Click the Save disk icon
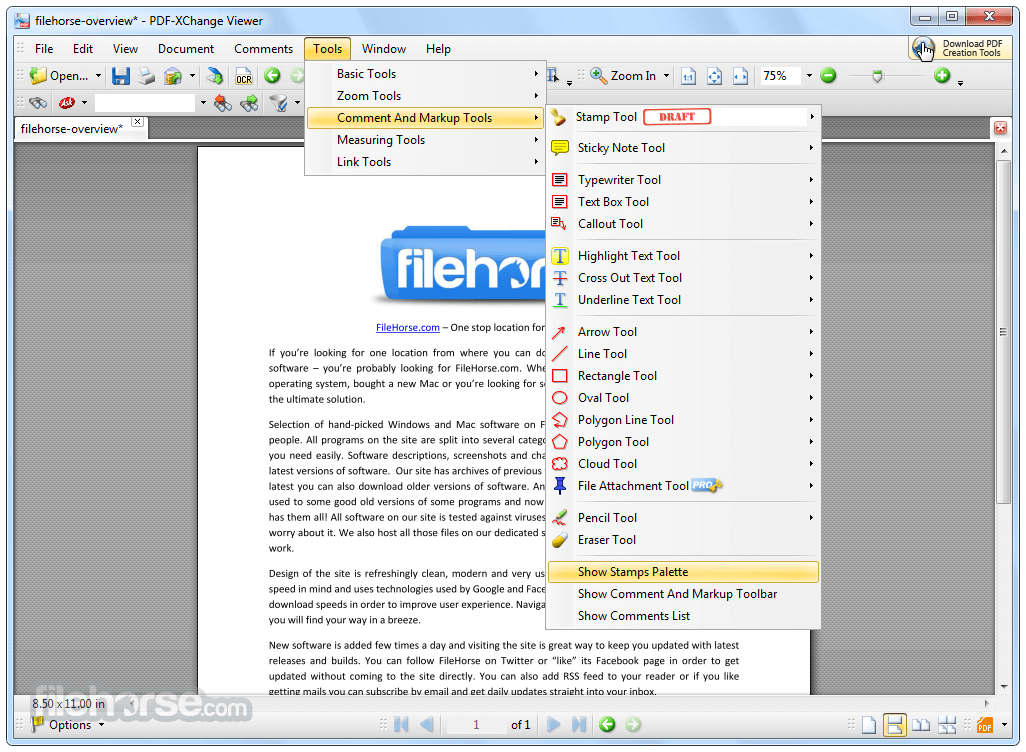Image resolution: width=1026 pixels, height=752 pixels. [x=120, y=76]
